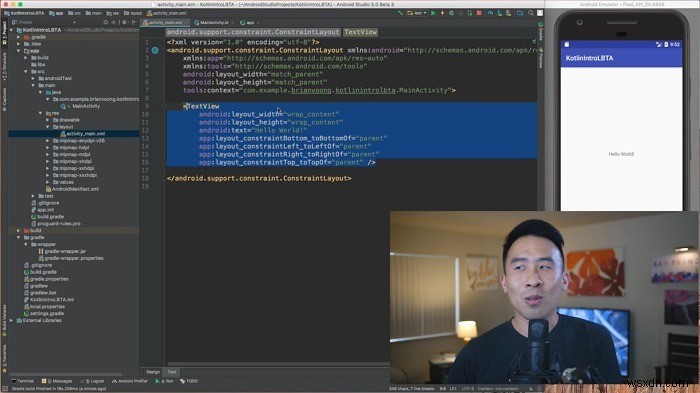Open the toolbar search magnifier icon
Screen dimensions: 700x393
click(531, 13)
